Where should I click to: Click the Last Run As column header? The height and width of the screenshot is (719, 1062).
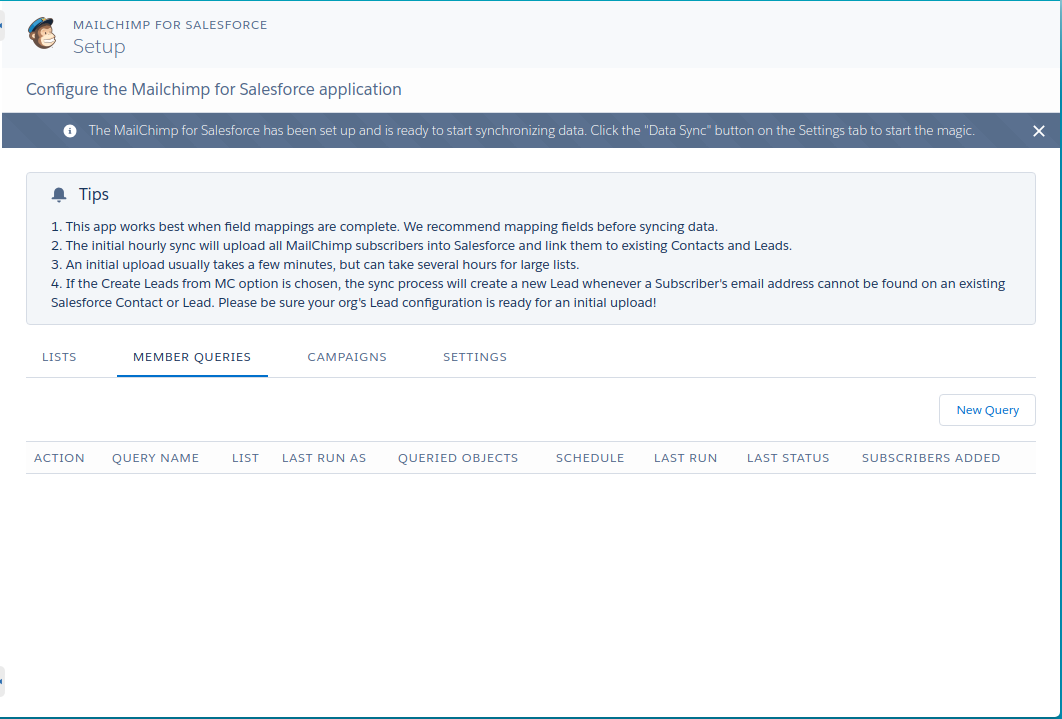coord(324,458)
